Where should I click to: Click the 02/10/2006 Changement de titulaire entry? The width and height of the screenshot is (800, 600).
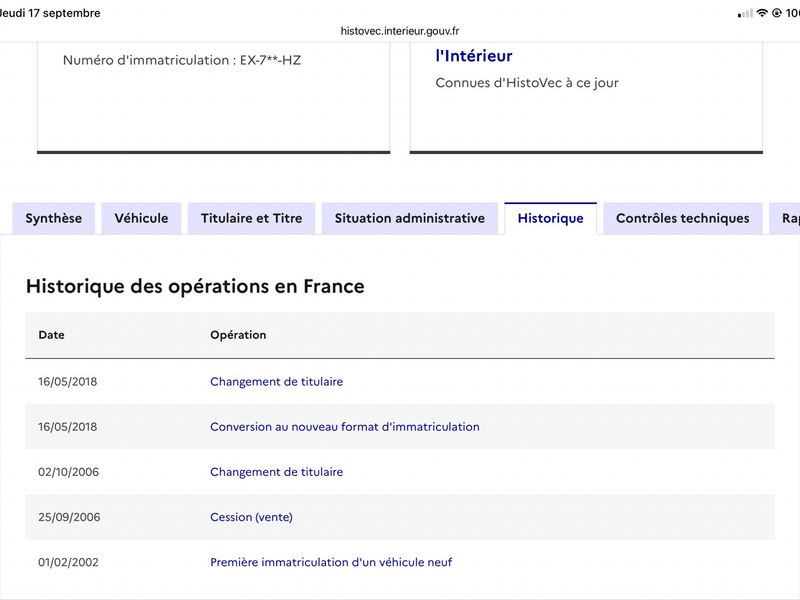277,472
